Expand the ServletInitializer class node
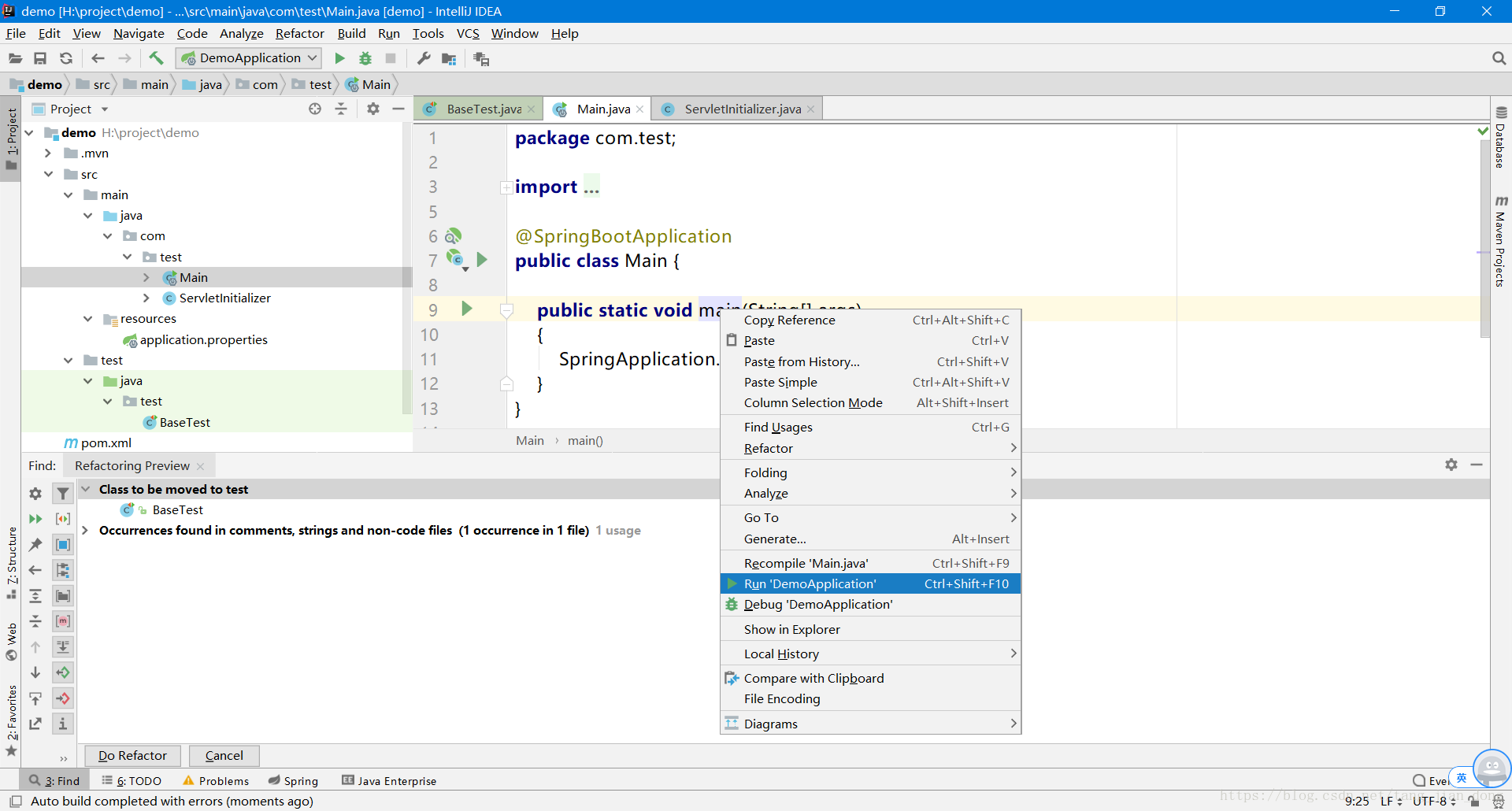This screenshot has width=1512, height=811. [x=146, y=298]
